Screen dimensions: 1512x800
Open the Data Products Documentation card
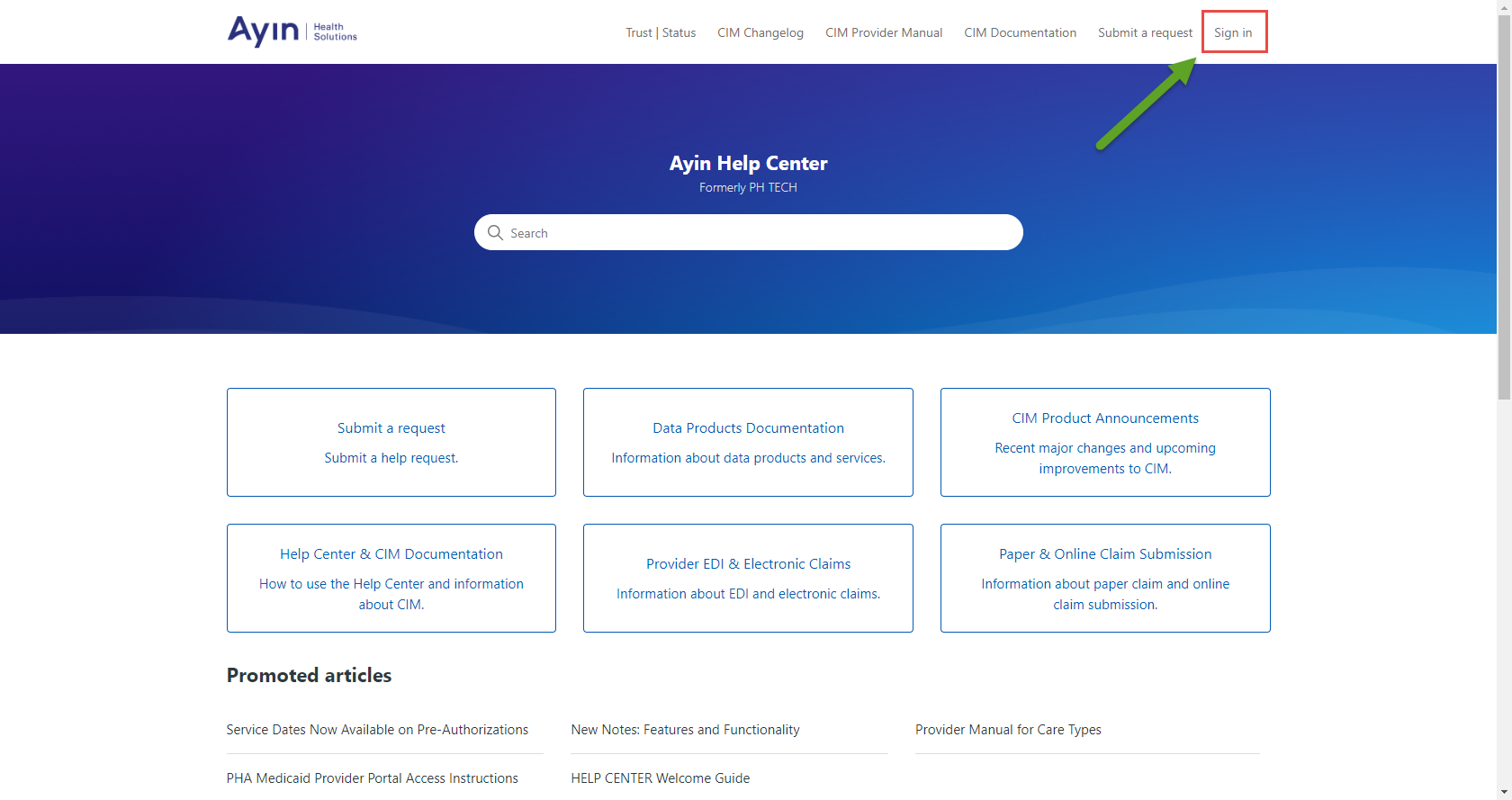748,442
